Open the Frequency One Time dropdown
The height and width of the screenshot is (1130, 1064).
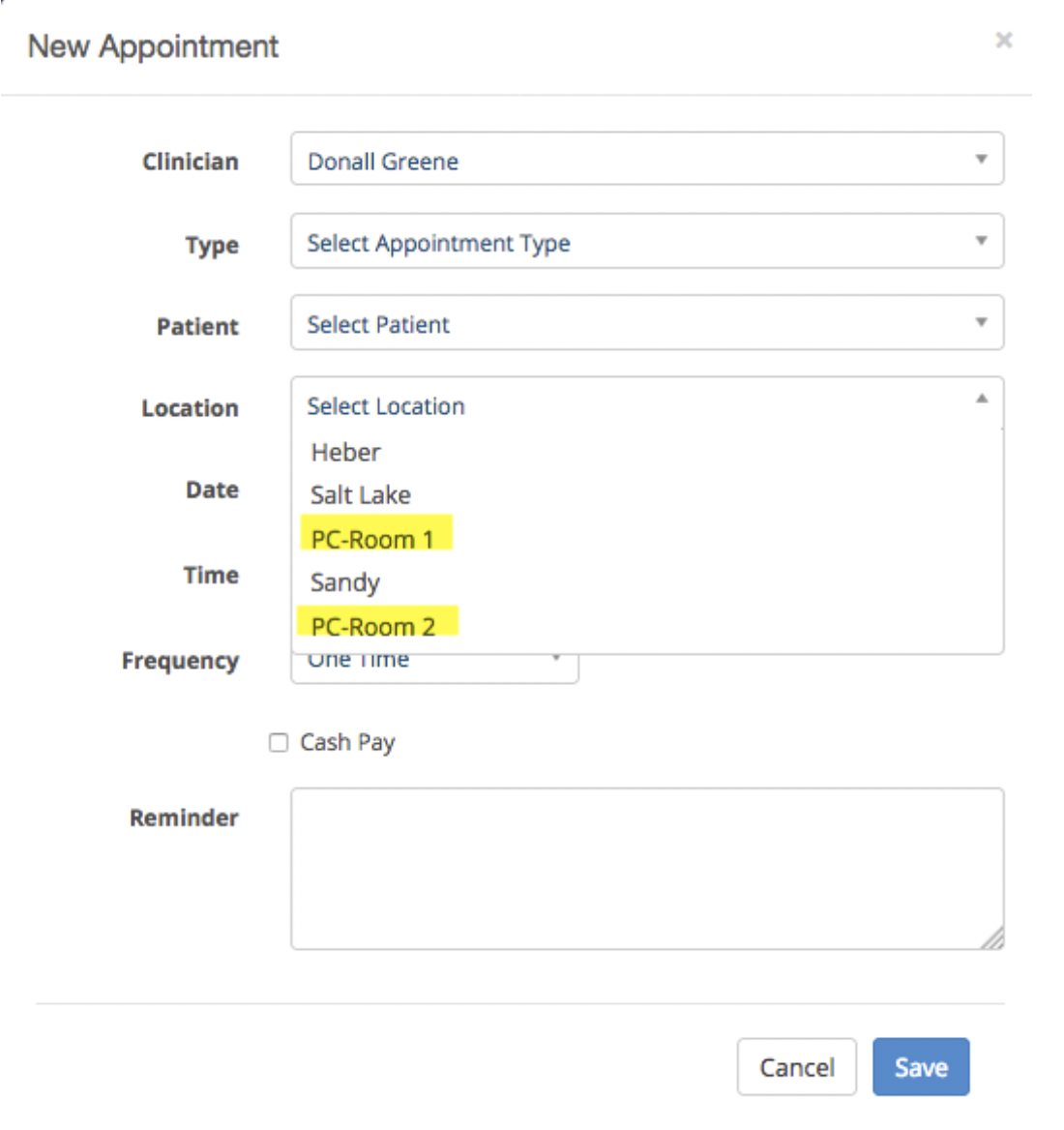[x=434, y=669]
